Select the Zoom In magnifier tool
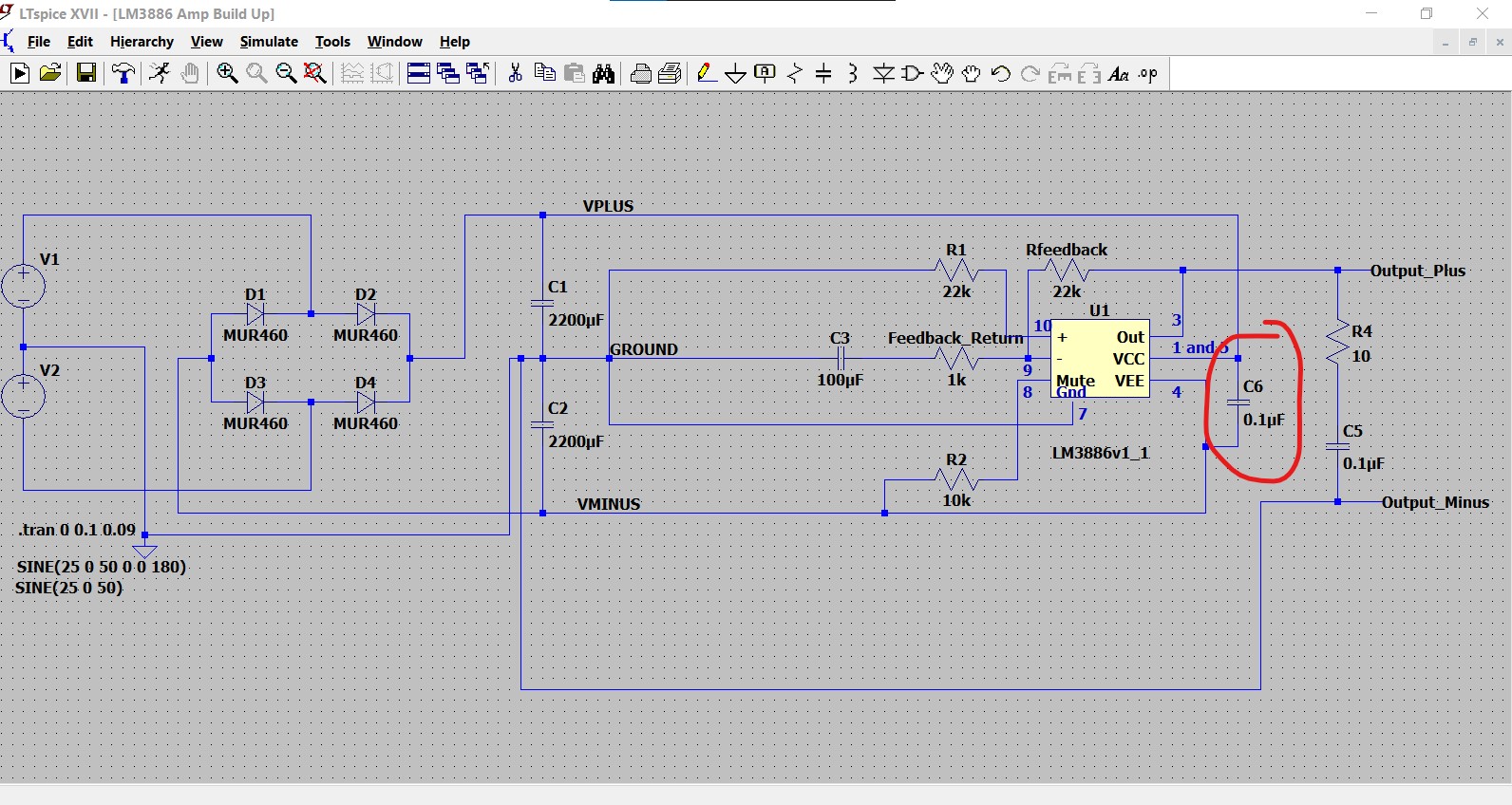This screenshot has width=1512, height=805. point(227,74)
